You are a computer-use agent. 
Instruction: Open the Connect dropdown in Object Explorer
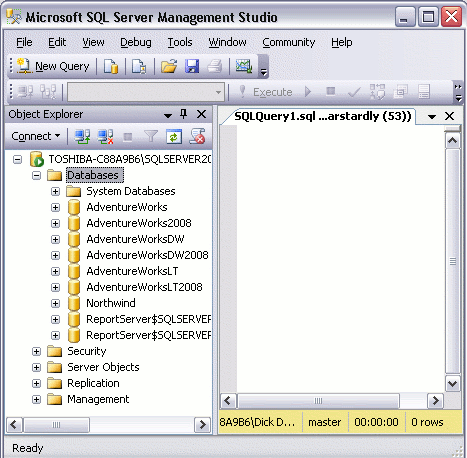[x=36, y=136]
